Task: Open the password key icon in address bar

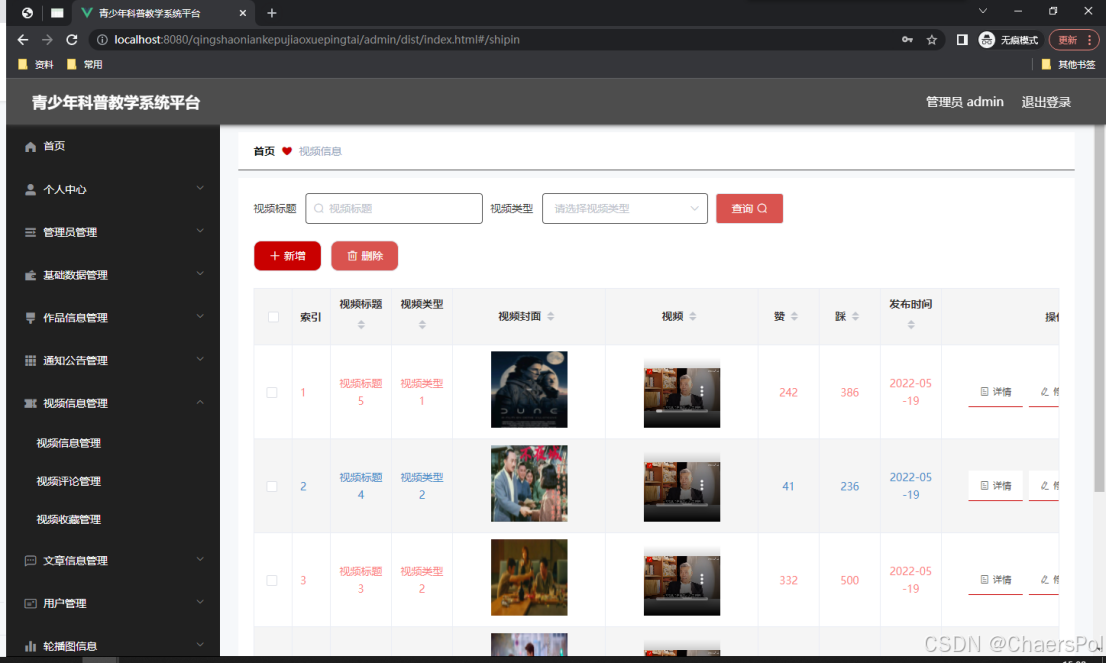Action: (907, 40)
